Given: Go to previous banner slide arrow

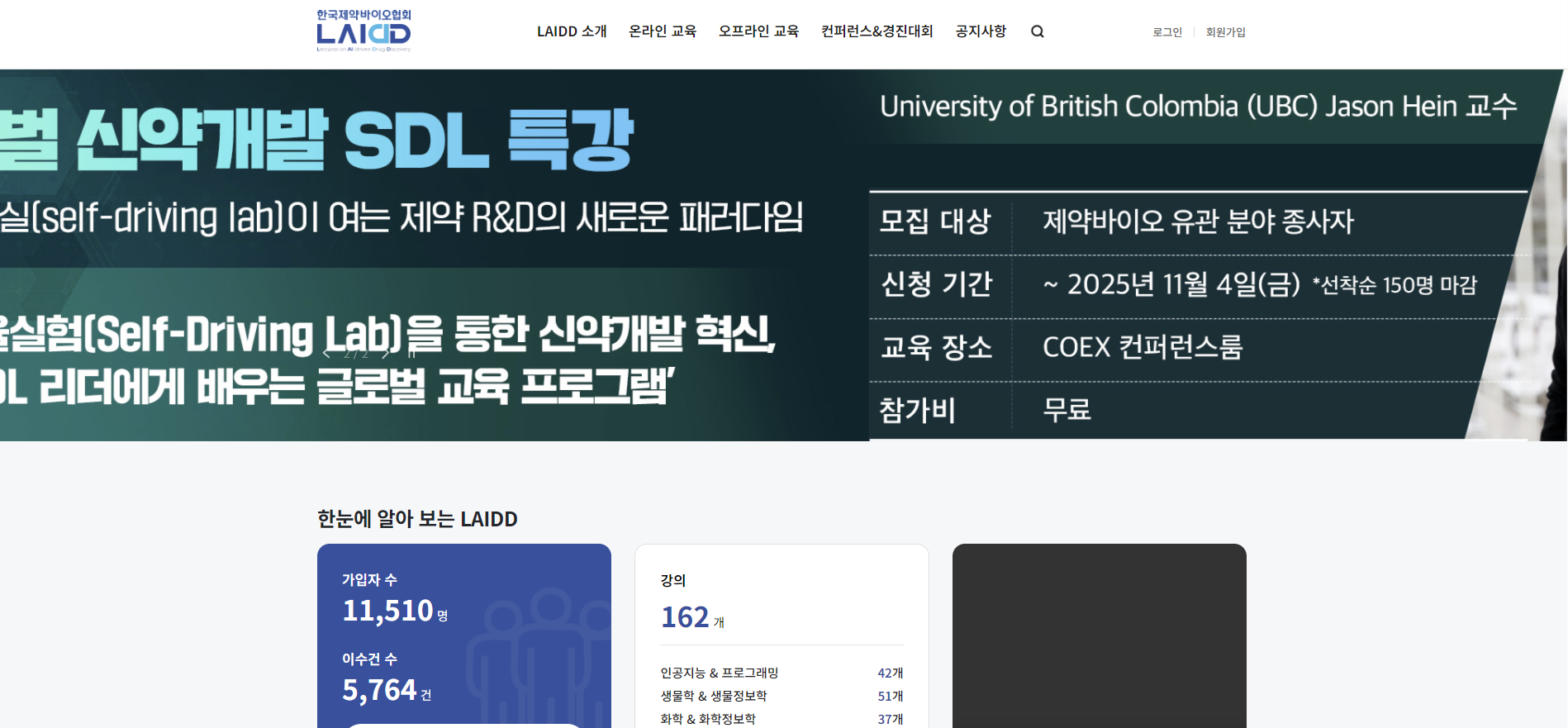Looking at the screenshot, I should pyautogui.click(x=326, y=354).
